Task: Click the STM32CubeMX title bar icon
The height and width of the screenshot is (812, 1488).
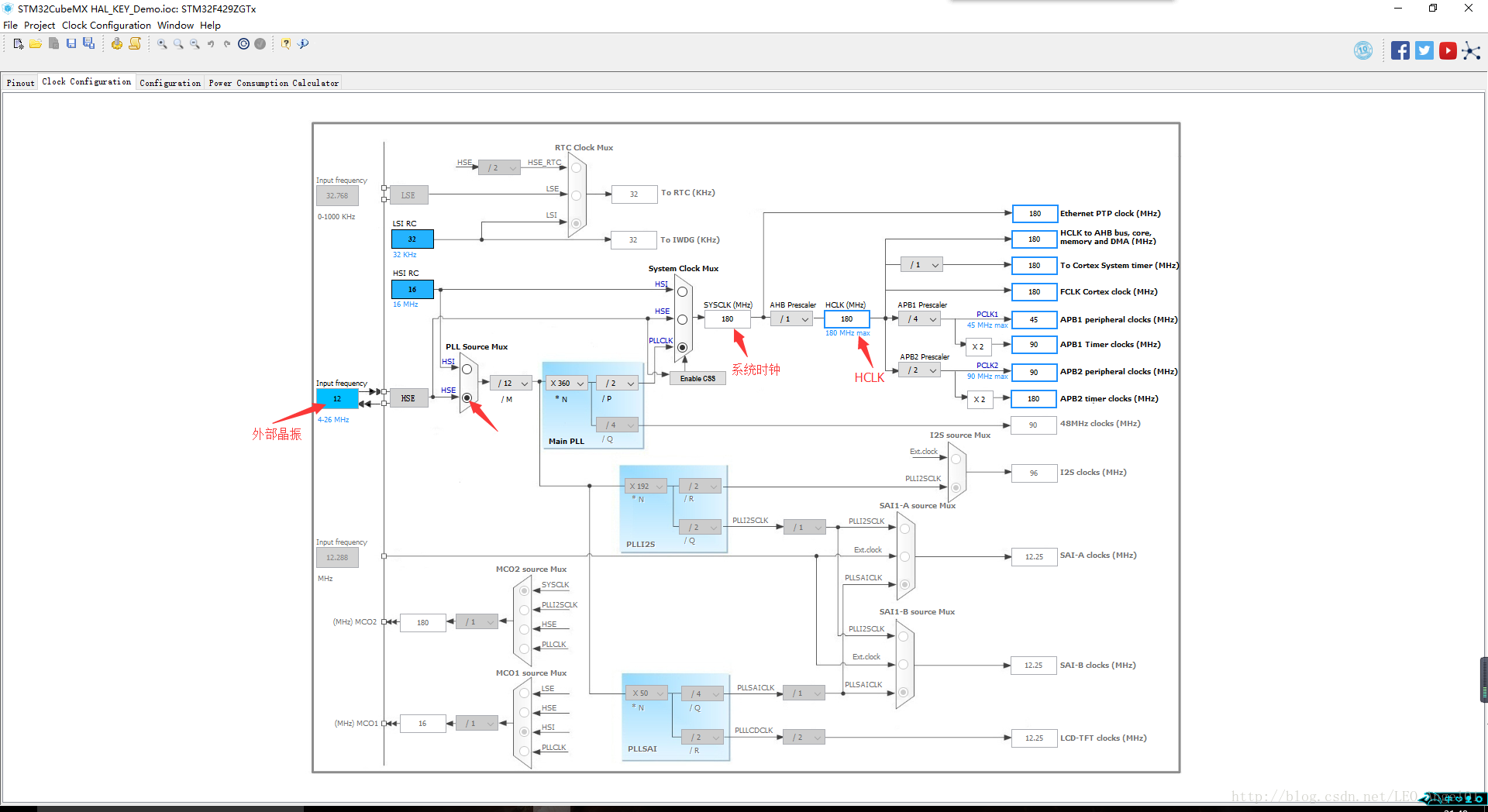Action: click(8, 9)
